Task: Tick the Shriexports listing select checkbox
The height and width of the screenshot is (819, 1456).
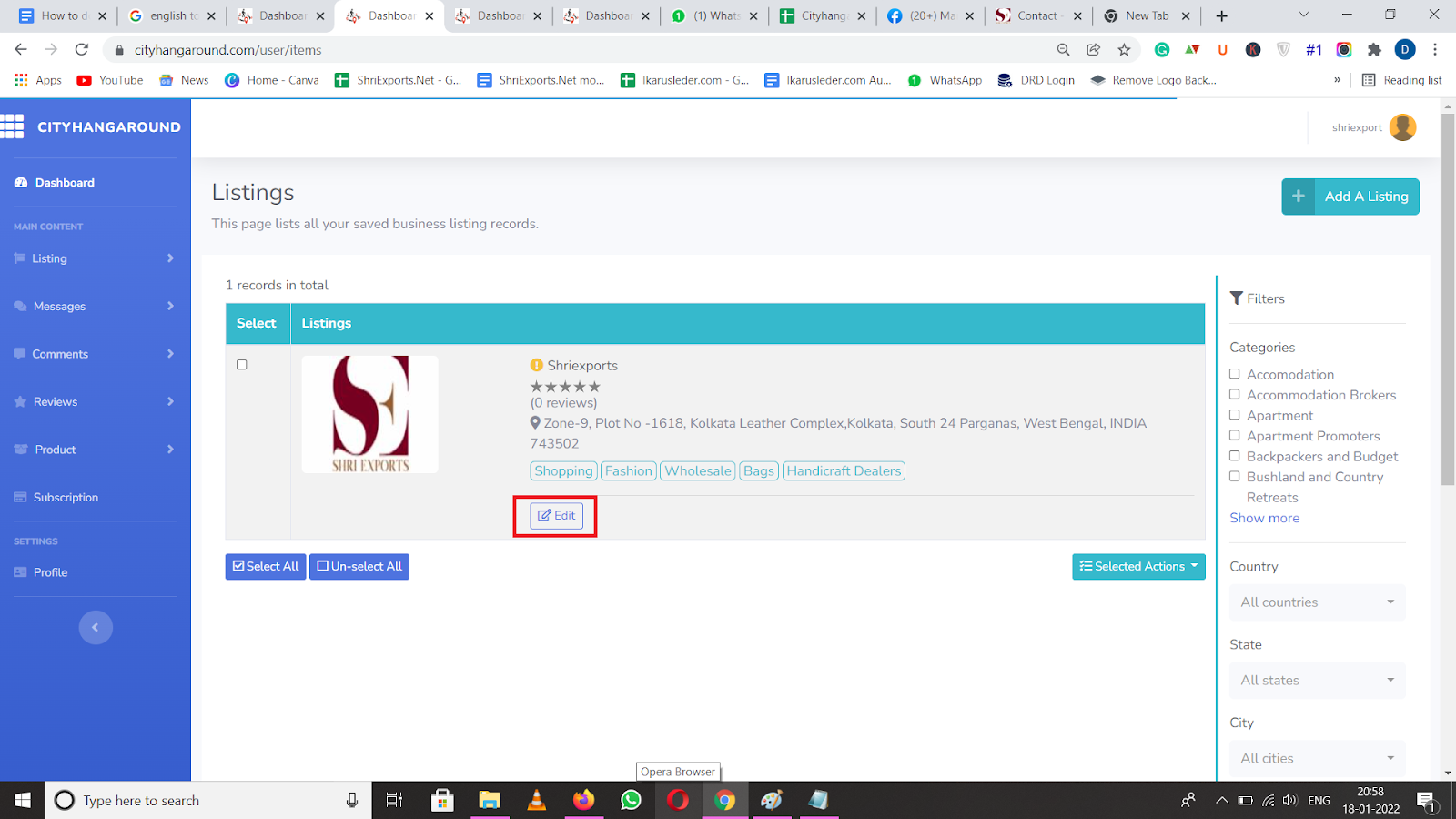Action: [x=242, y=365]
